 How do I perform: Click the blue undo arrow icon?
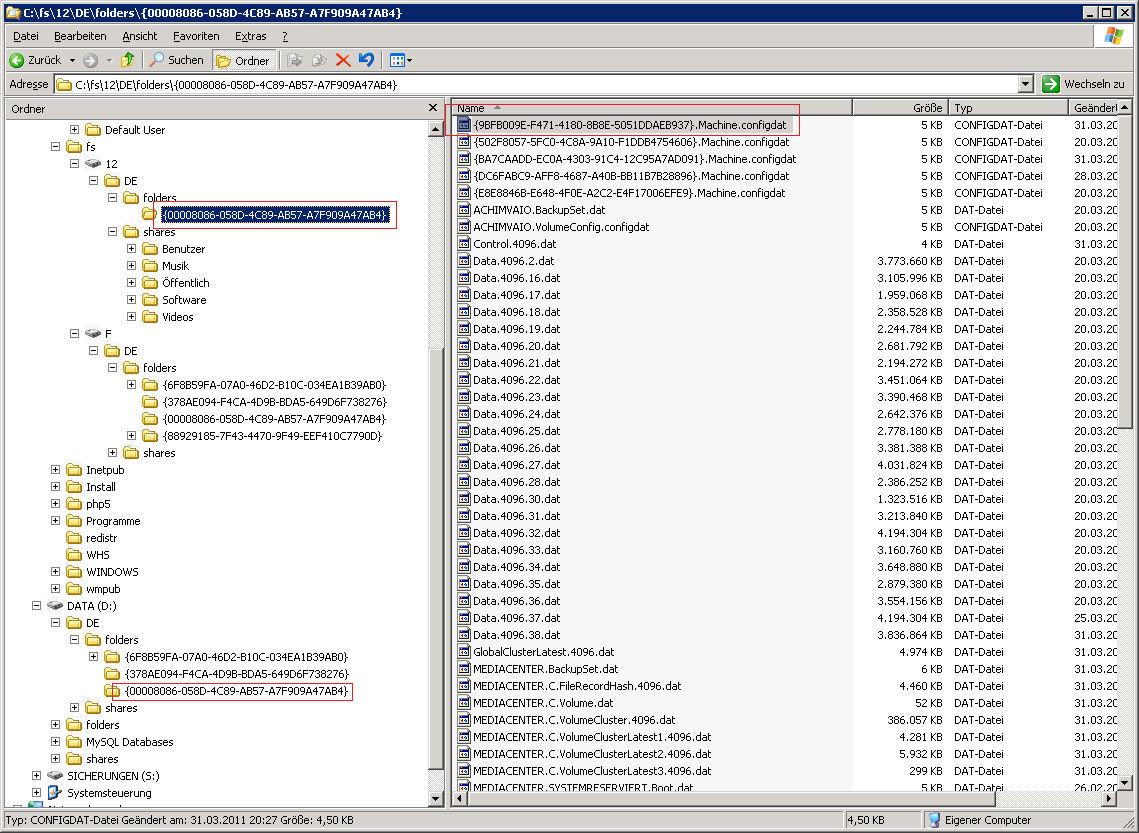click(x=367, y=60)
